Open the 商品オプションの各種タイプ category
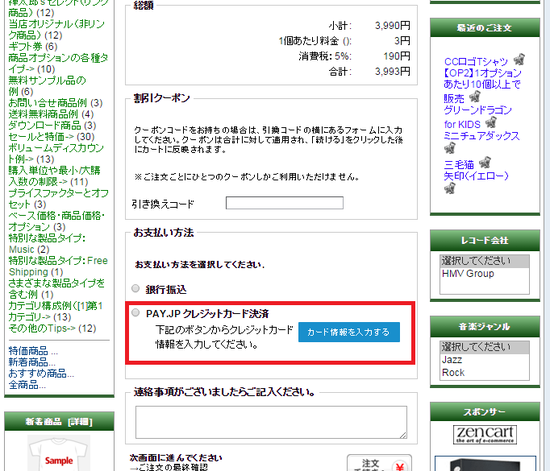The image size is (550, 471). point(58,63)
